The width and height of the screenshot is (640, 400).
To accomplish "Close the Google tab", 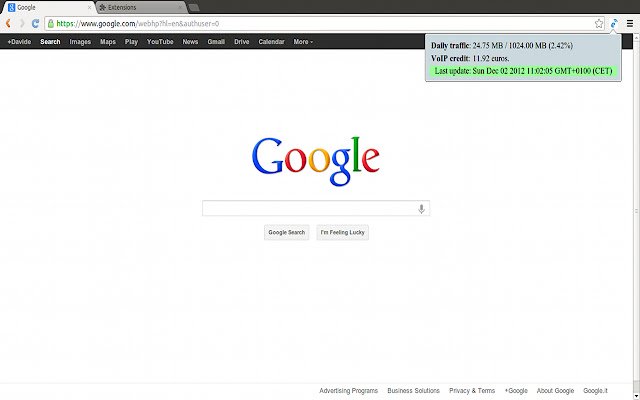I will 89,7.
